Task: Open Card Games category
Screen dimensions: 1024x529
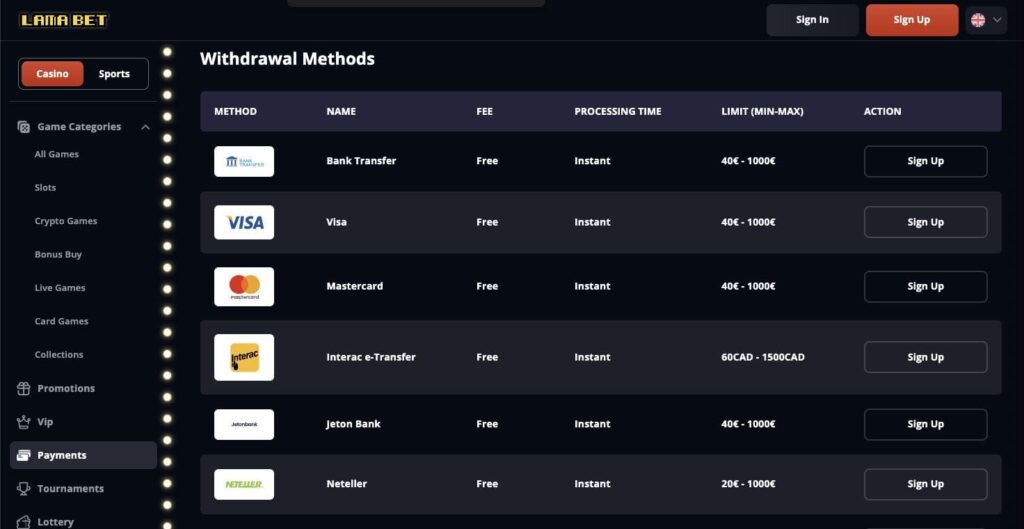Action: [61, 321]
